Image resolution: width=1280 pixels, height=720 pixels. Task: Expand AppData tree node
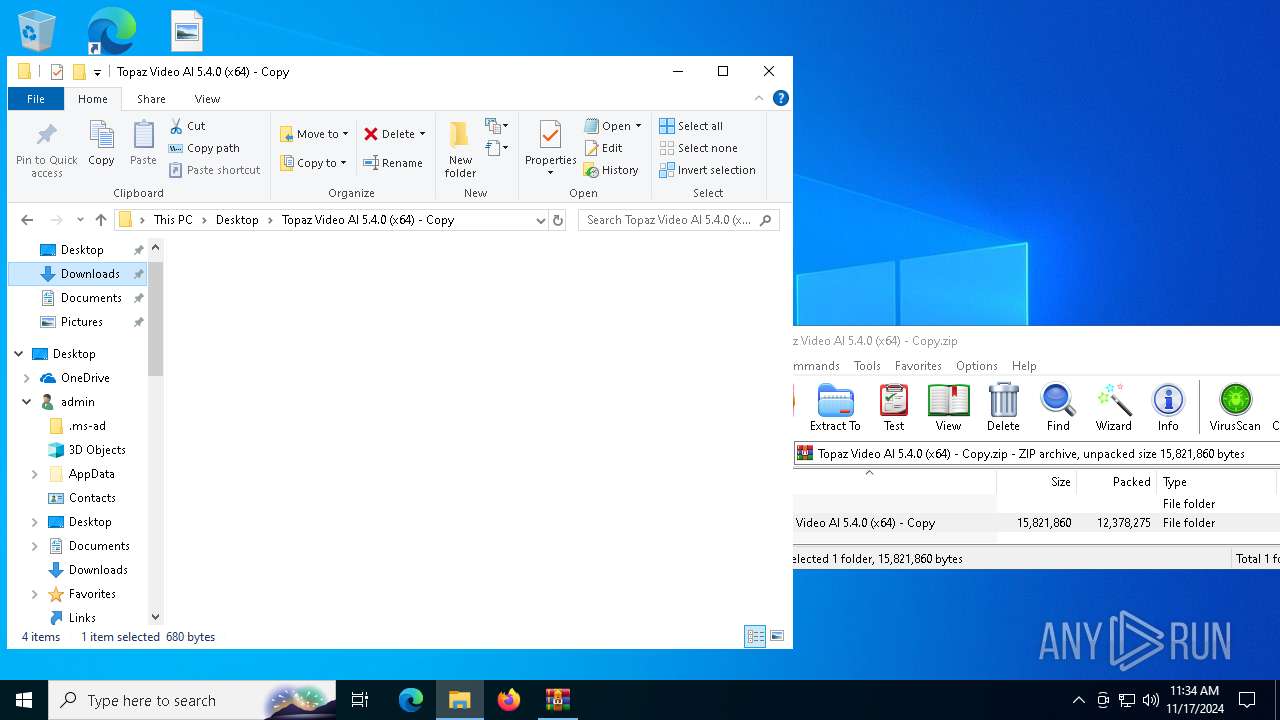(x=35, y=474)
